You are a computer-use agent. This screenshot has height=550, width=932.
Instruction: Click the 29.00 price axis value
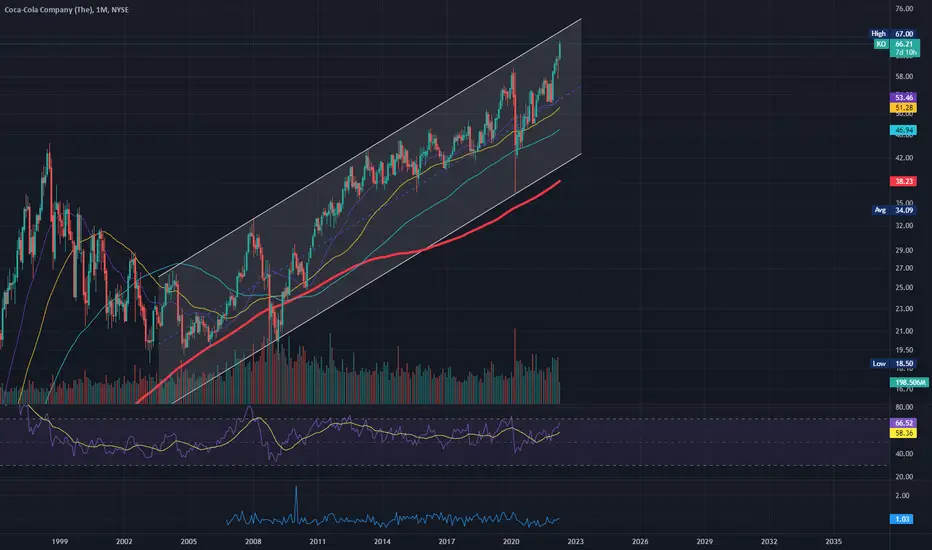click(x=904, y=250)
